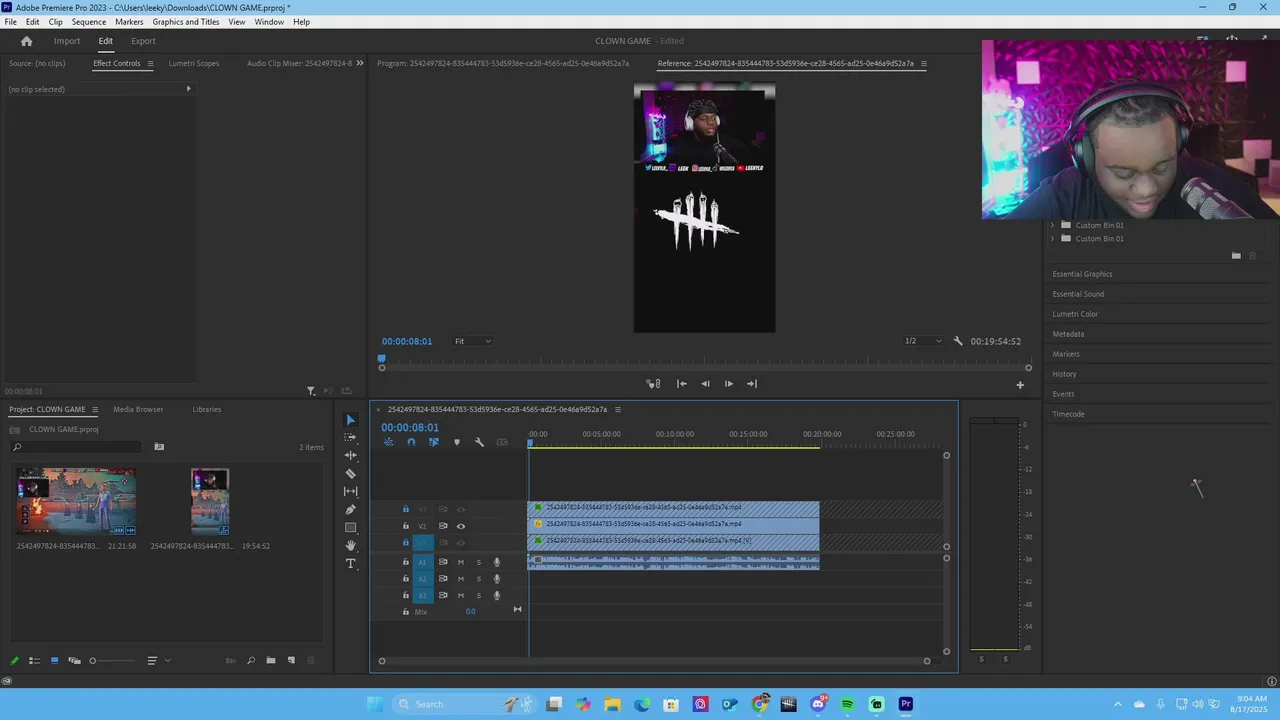Toggle project writable green pencil icon
The image size is (1280, 720).
(x=14, y=660)
